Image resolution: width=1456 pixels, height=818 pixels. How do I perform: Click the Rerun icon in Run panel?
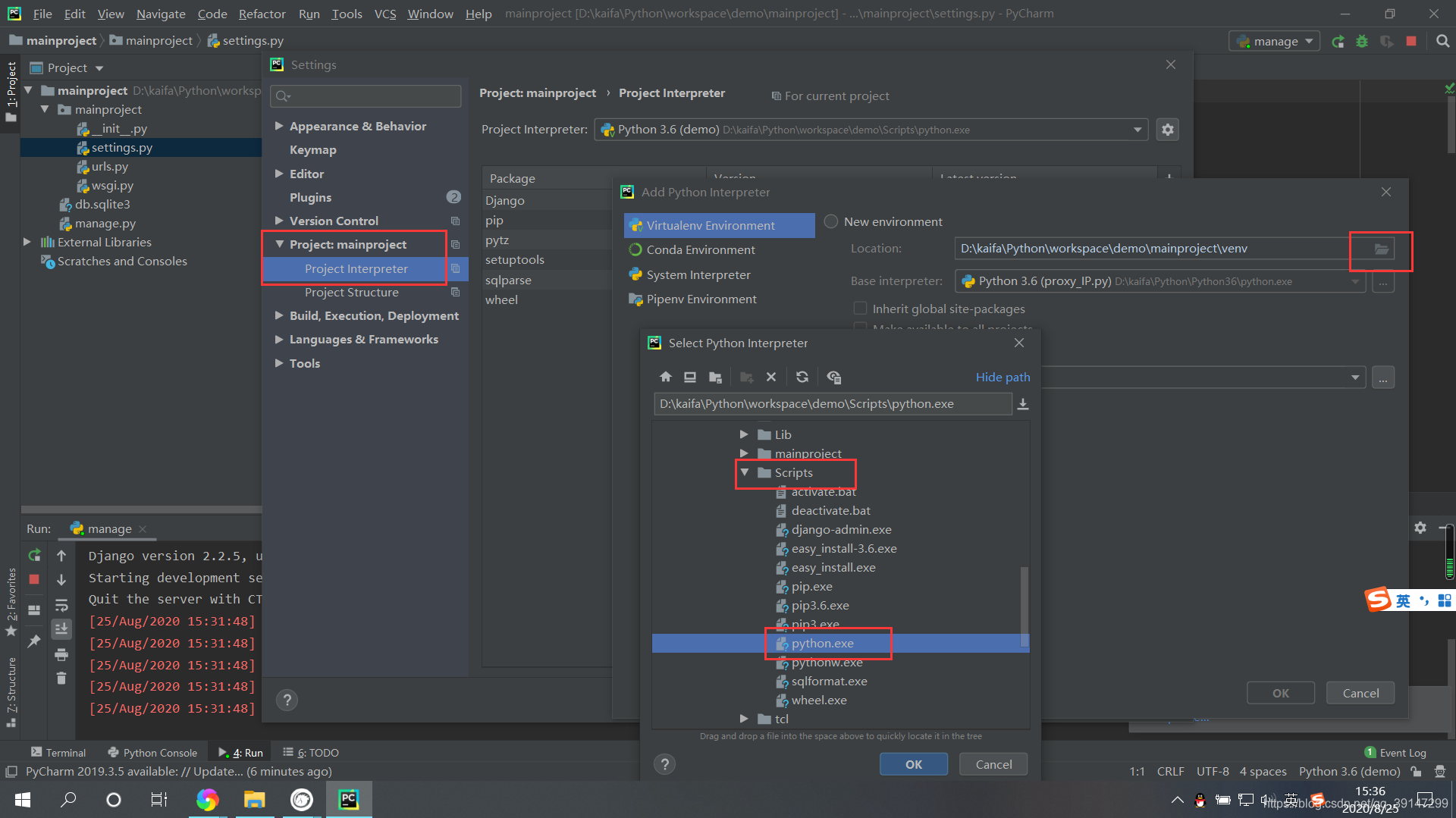34,556
